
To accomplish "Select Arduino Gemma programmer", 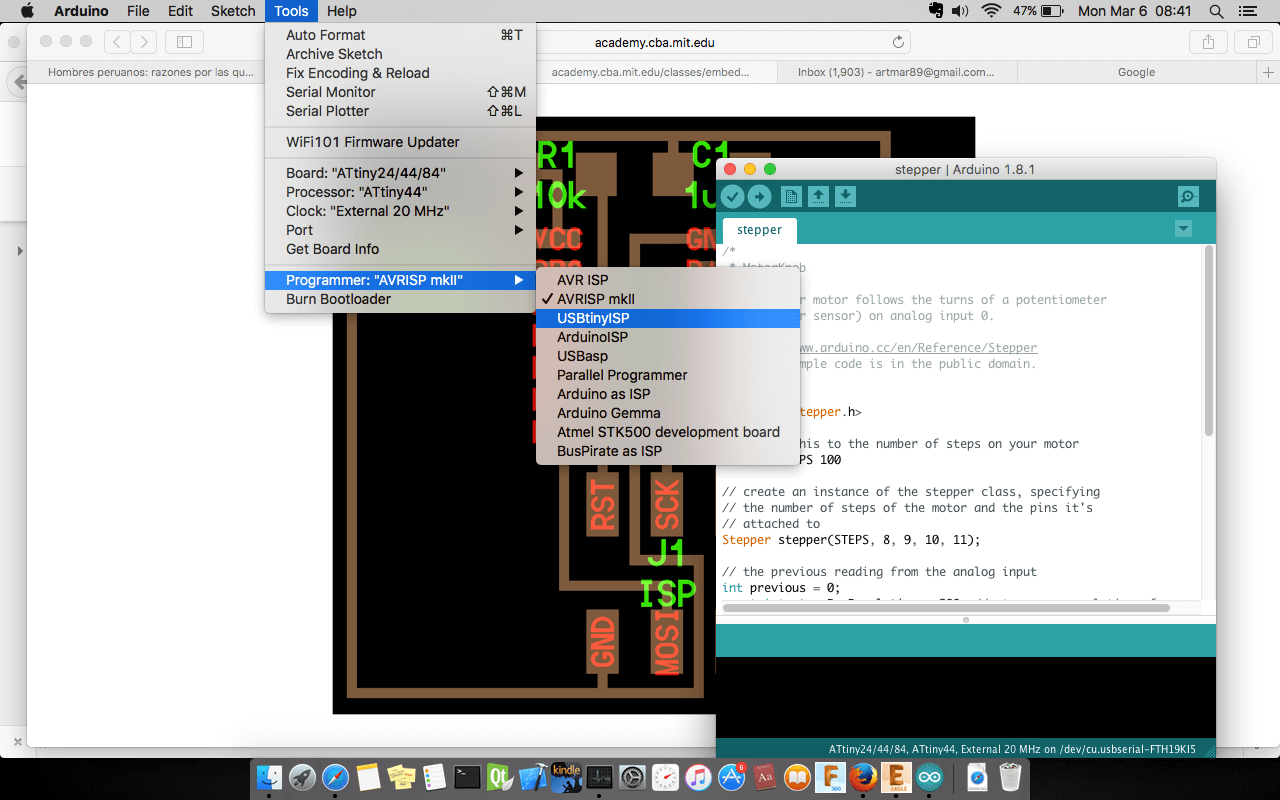I will pyautogui.click(x=668, y=413).
